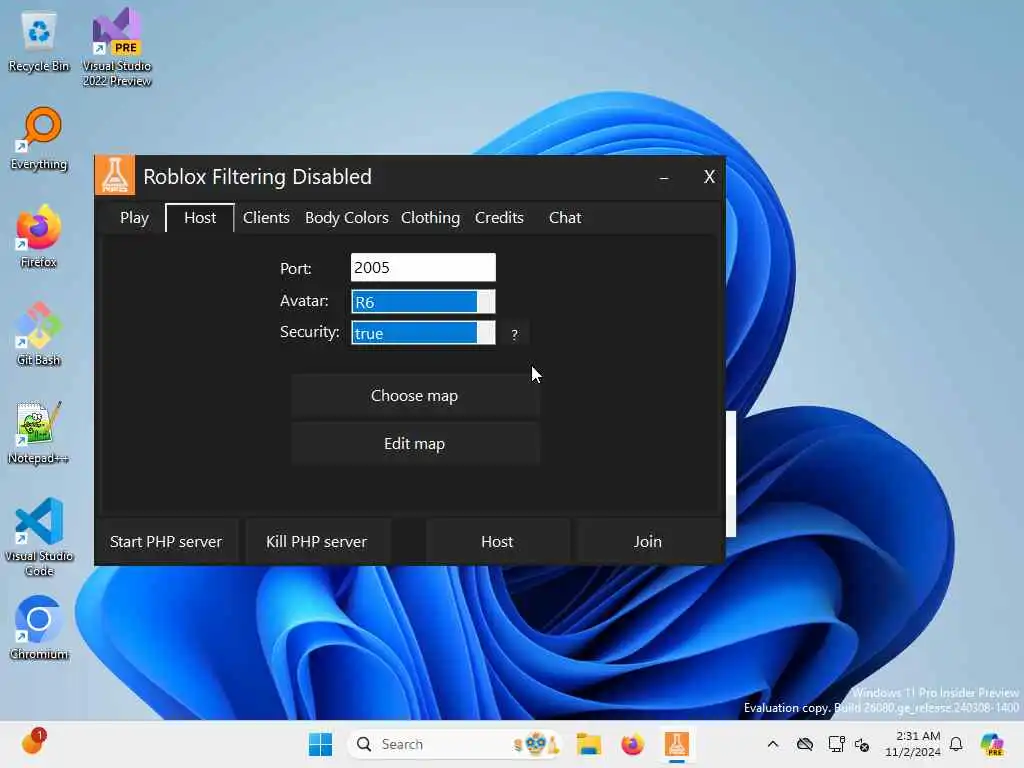The image size is (1024, 768).
Task: Kill the PHP server
Action: point(317,541)
